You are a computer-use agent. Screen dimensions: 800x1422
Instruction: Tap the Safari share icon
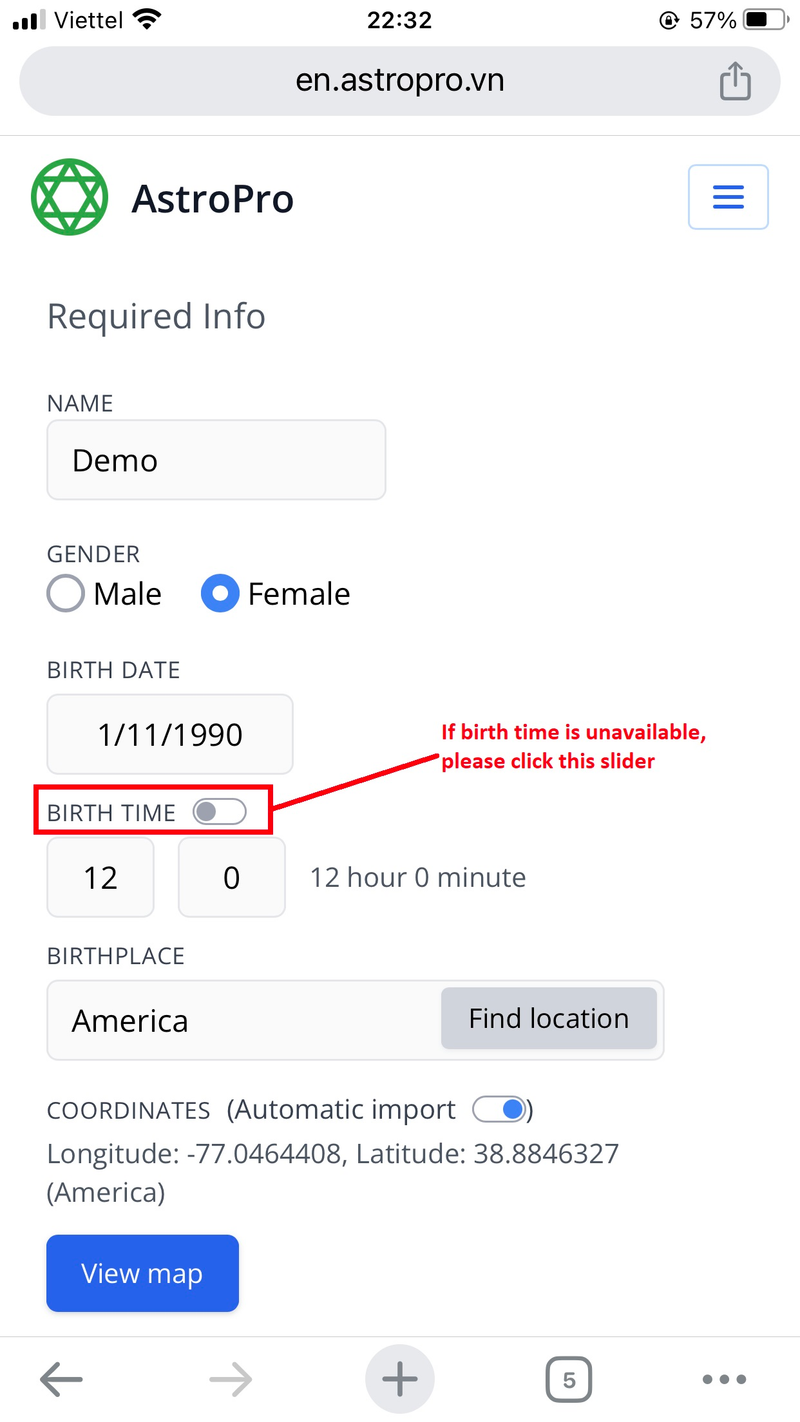[x=736, y=80]
